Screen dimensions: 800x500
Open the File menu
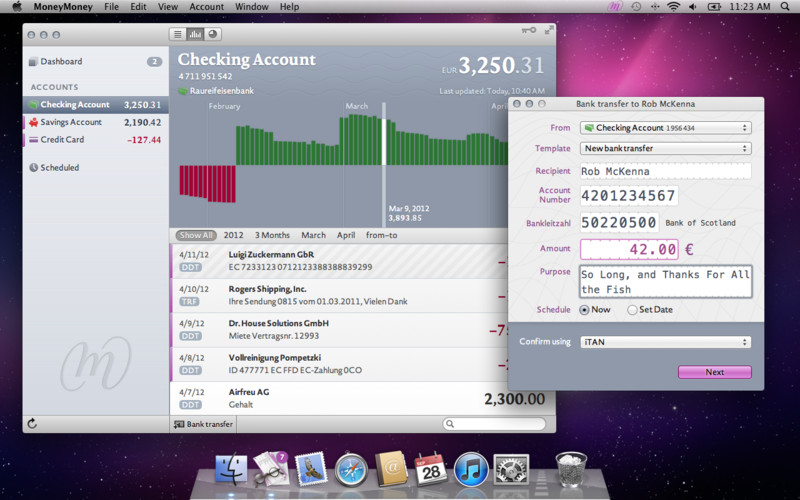111,7
